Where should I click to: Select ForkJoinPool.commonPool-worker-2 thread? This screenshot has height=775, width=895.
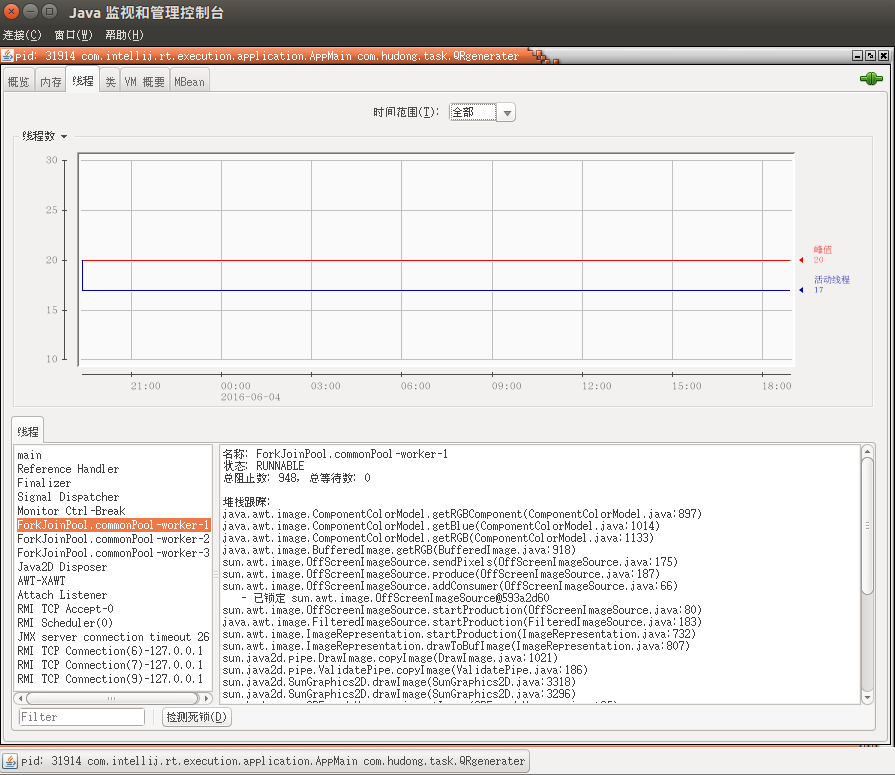coord(113,539)
